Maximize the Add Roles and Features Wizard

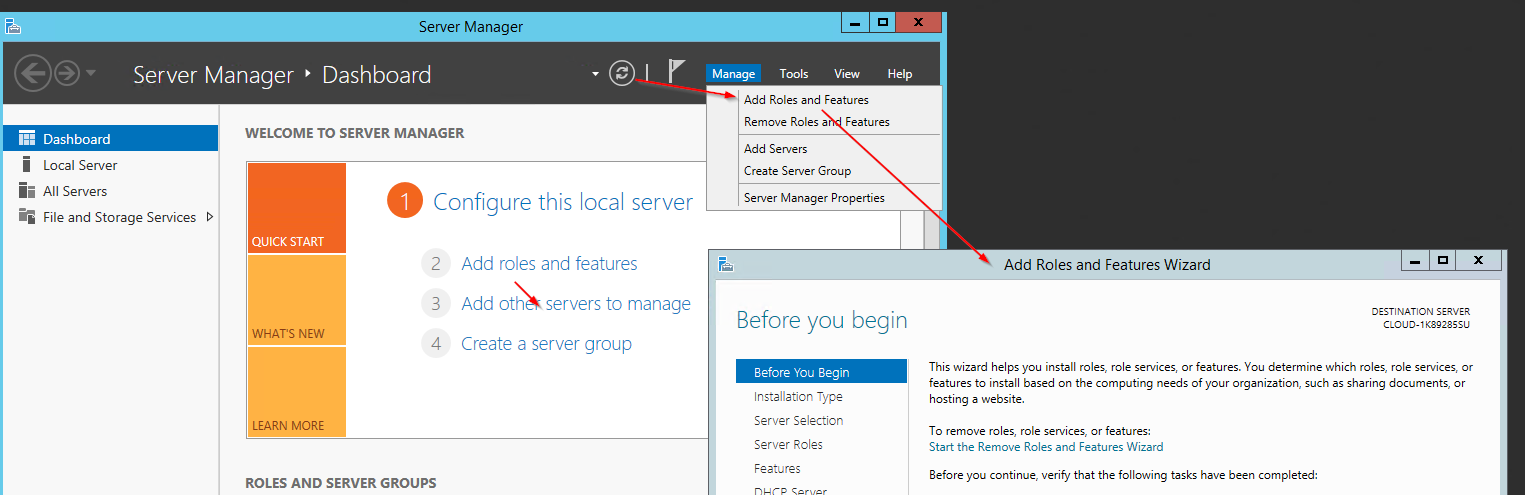click(x=1442, y=261)
